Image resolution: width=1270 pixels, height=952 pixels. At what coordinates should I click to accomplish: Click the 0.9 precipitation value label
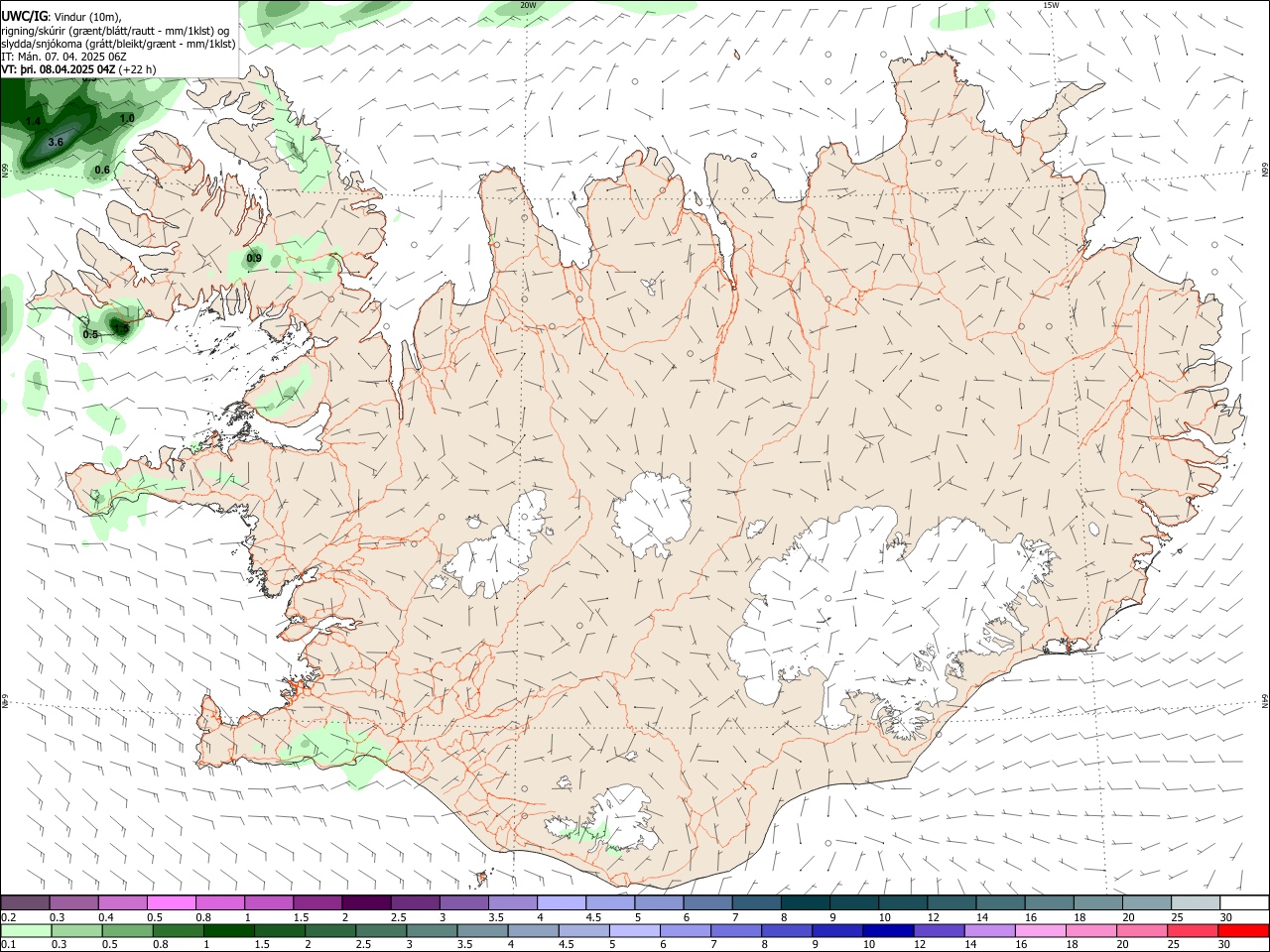pos(254,259)
